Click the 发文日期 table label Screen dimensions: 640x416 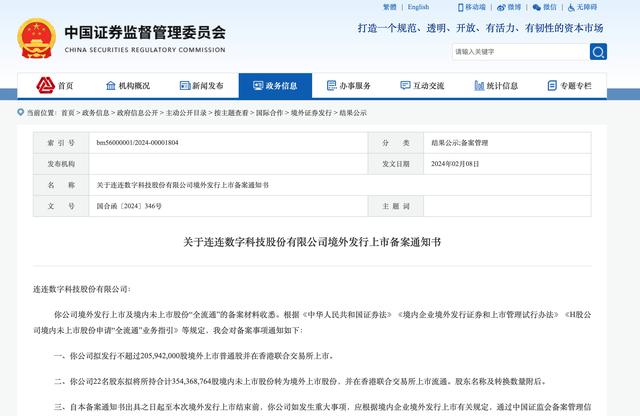396,164
